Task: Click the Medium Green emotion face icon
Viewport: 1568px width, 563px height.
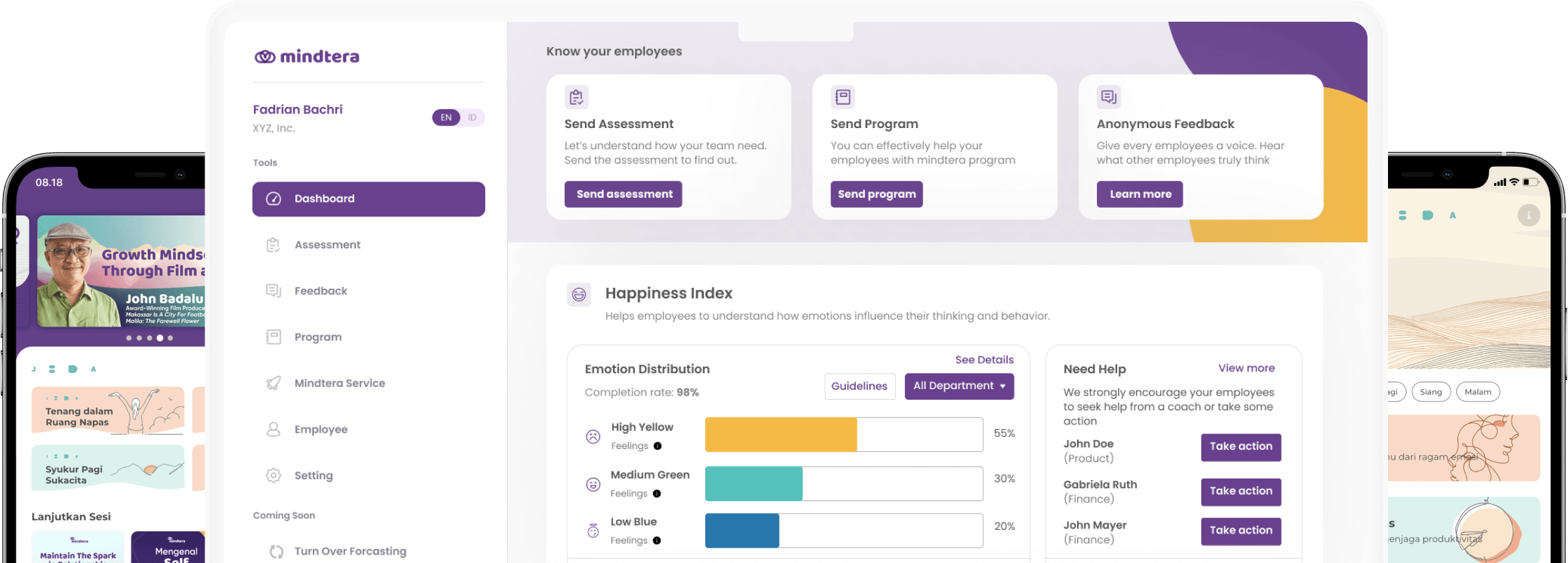Action: pos(593,484)
